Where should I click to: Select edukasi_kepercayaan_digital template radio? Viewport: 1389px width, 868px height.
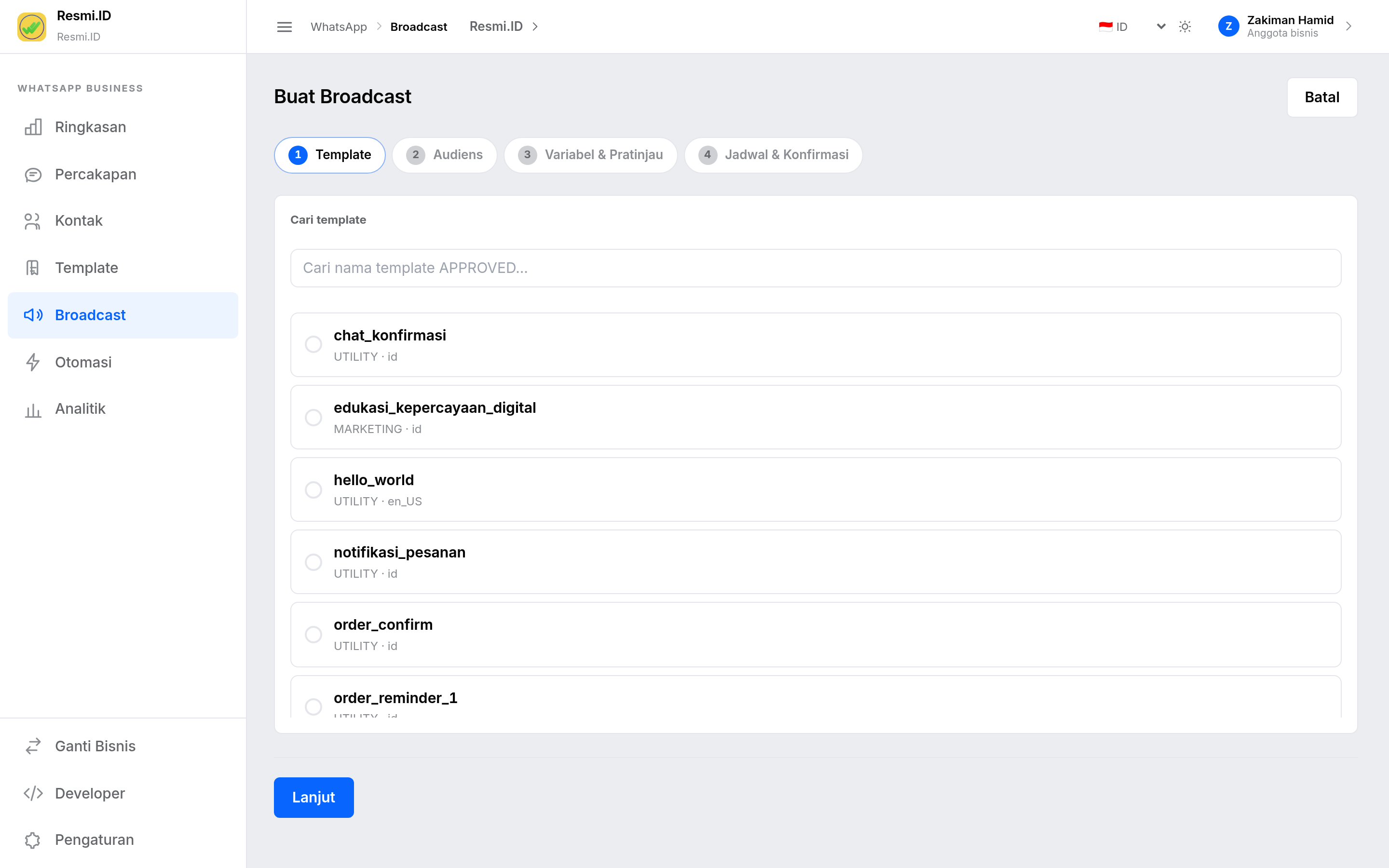[313, 417]
